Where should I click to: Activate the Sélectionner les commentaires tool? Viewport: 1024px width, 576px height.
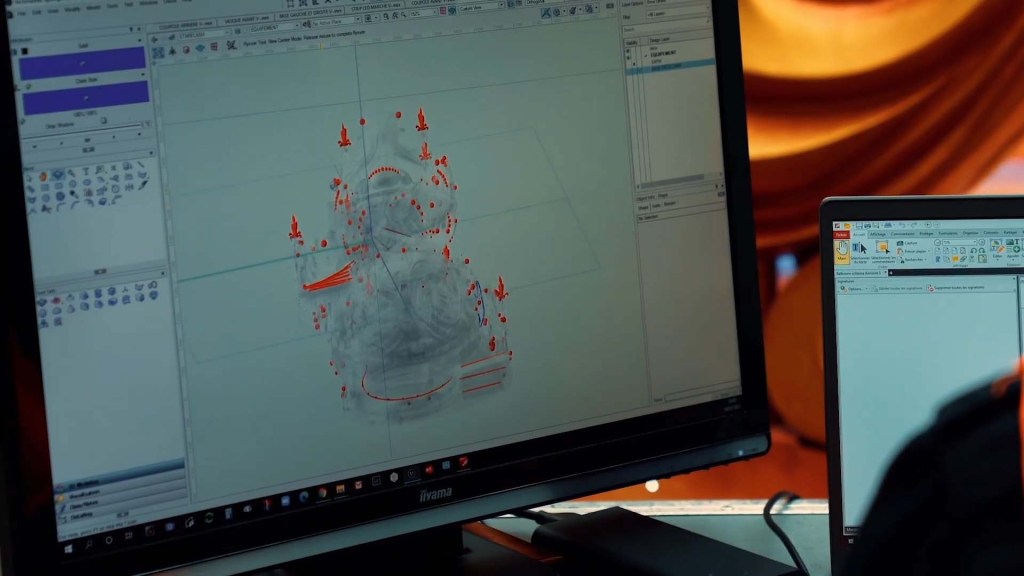click(x=882, y=250)
